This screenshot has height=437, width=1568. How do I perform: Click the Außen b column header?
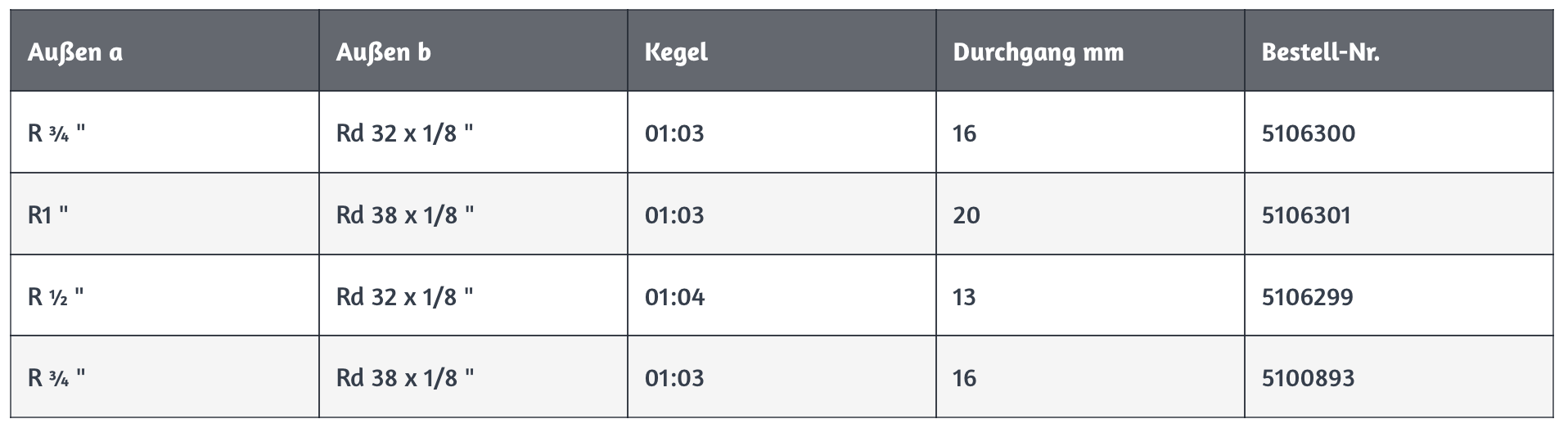(x=383, y=52)
